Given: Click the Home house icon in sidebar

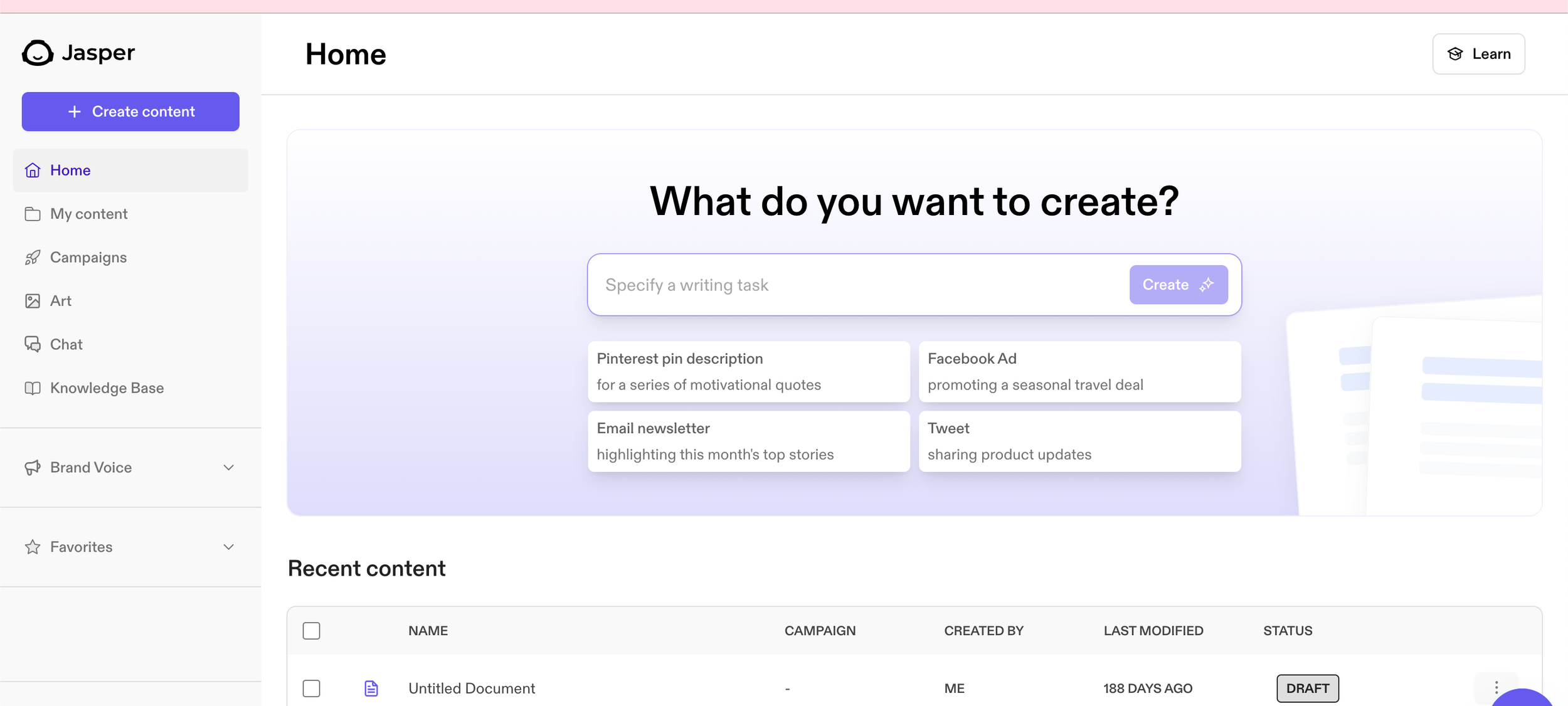Looking at the screenshot, I should (33, 171).
